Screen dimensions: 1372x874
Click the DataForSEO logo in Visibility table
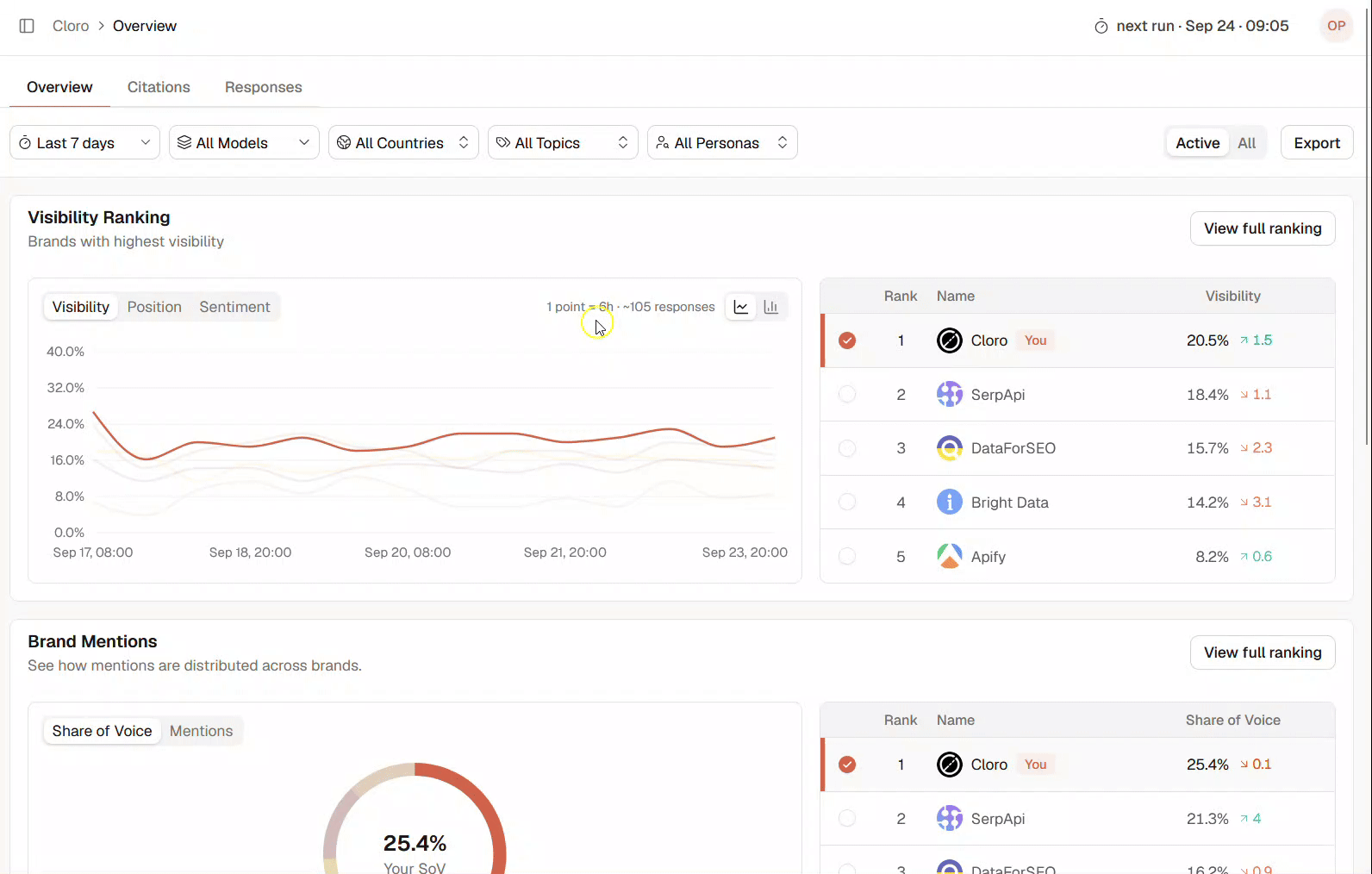[x=949, y=448]
